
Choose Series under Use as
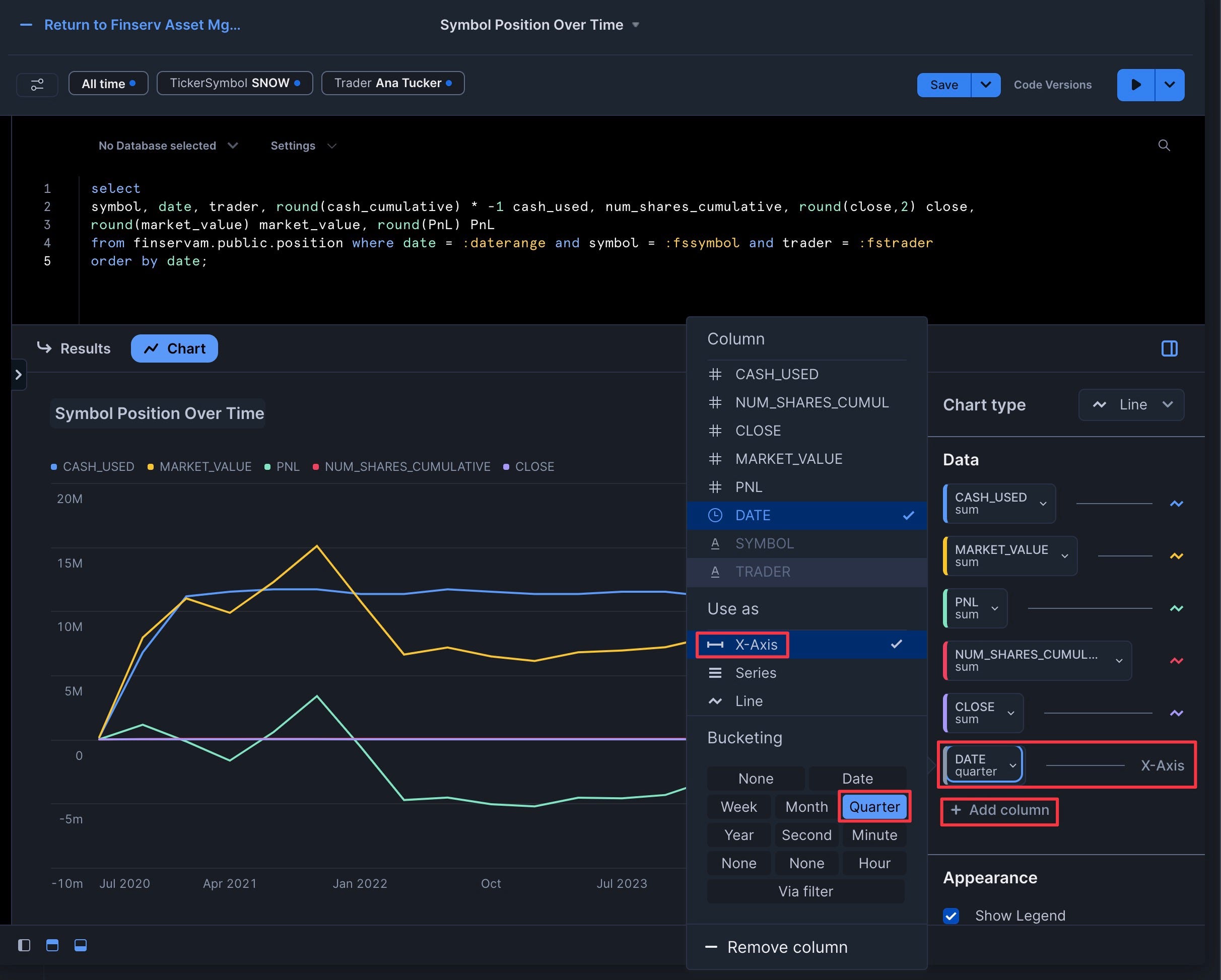click(x=756, y=673)
